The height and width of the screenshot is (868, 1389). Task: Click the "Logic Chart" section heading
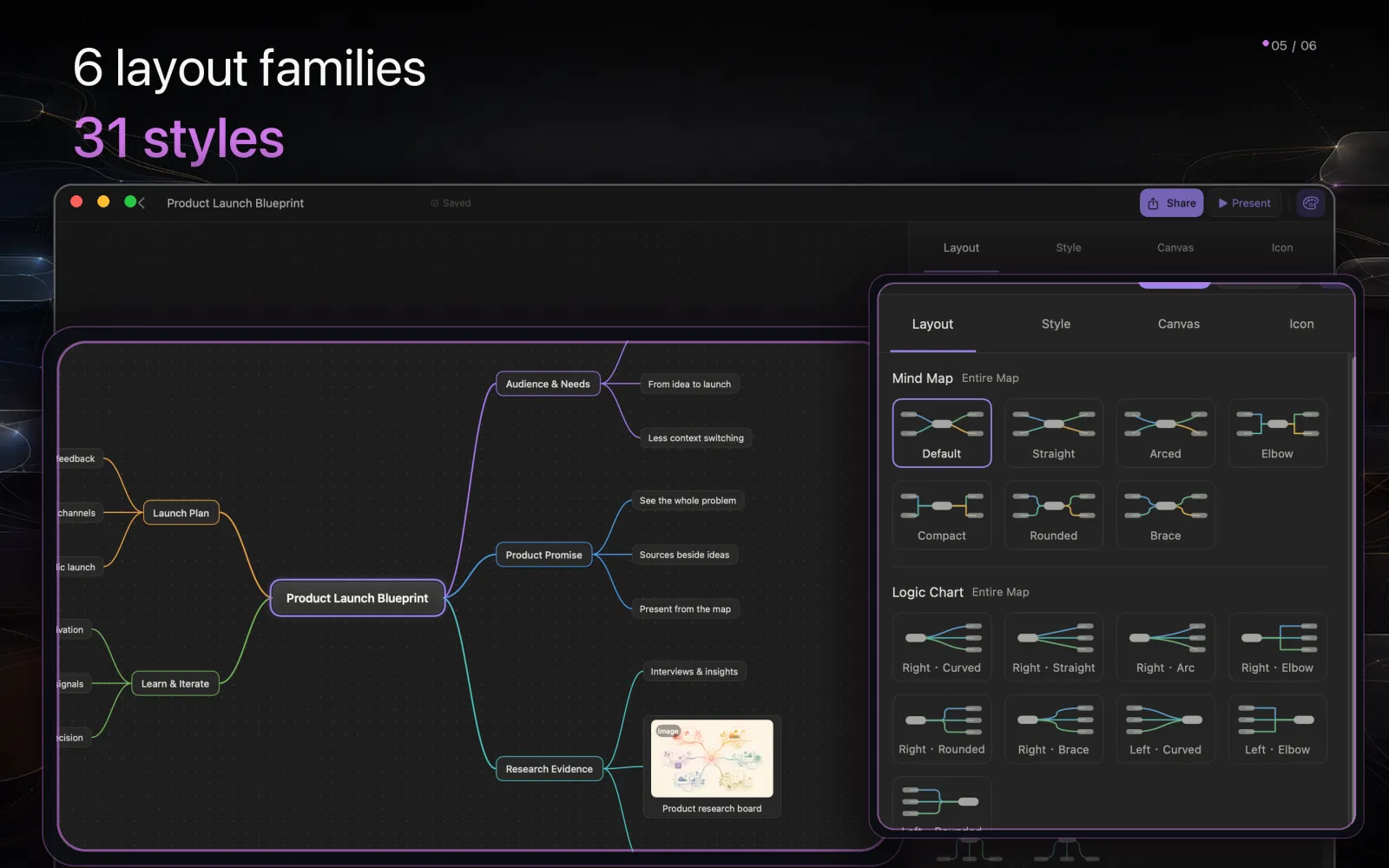pyautogui.click(x=928, y=592)
